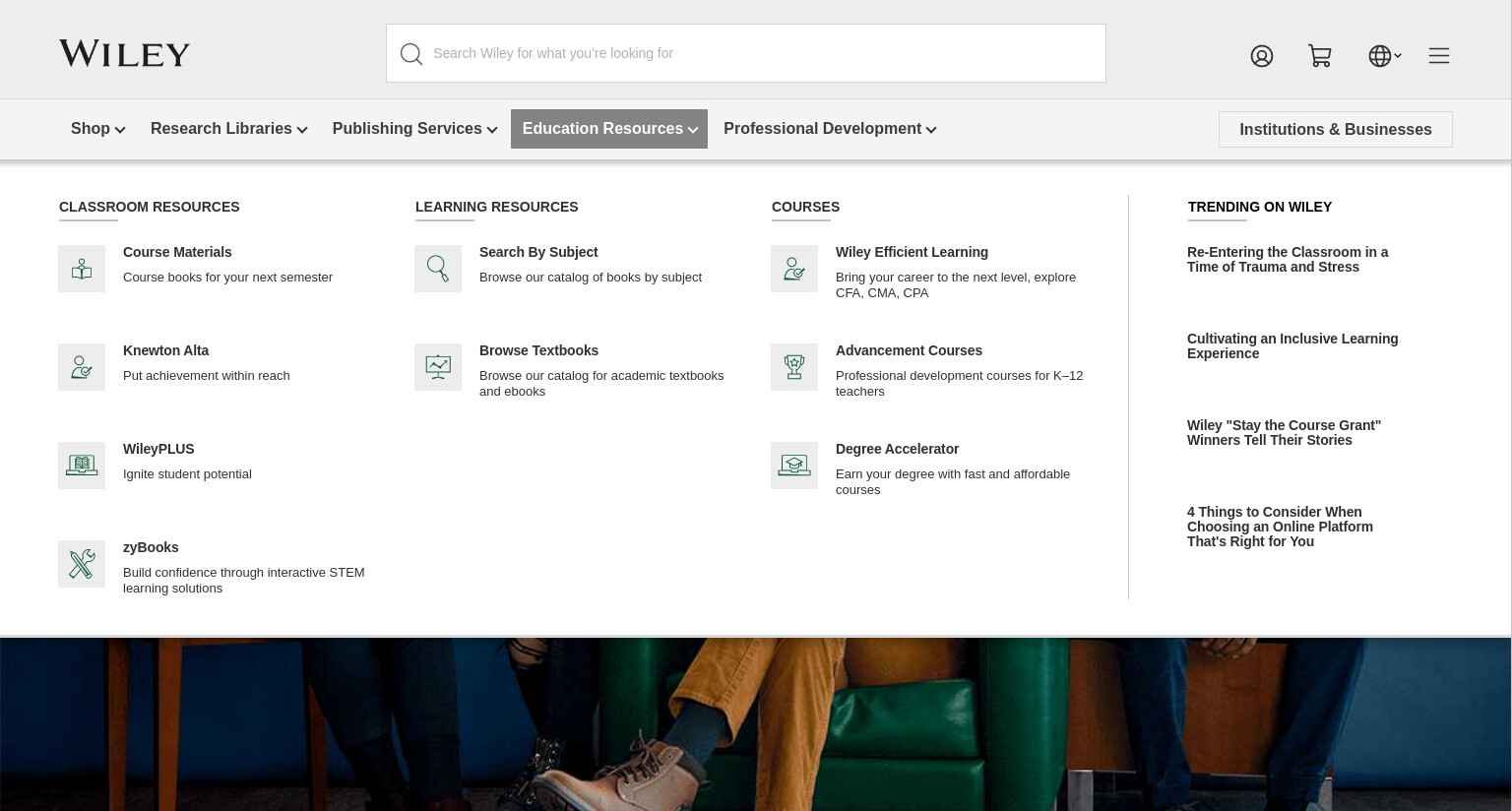Click the Institutions & Businesses button

tap(1336, 129)
